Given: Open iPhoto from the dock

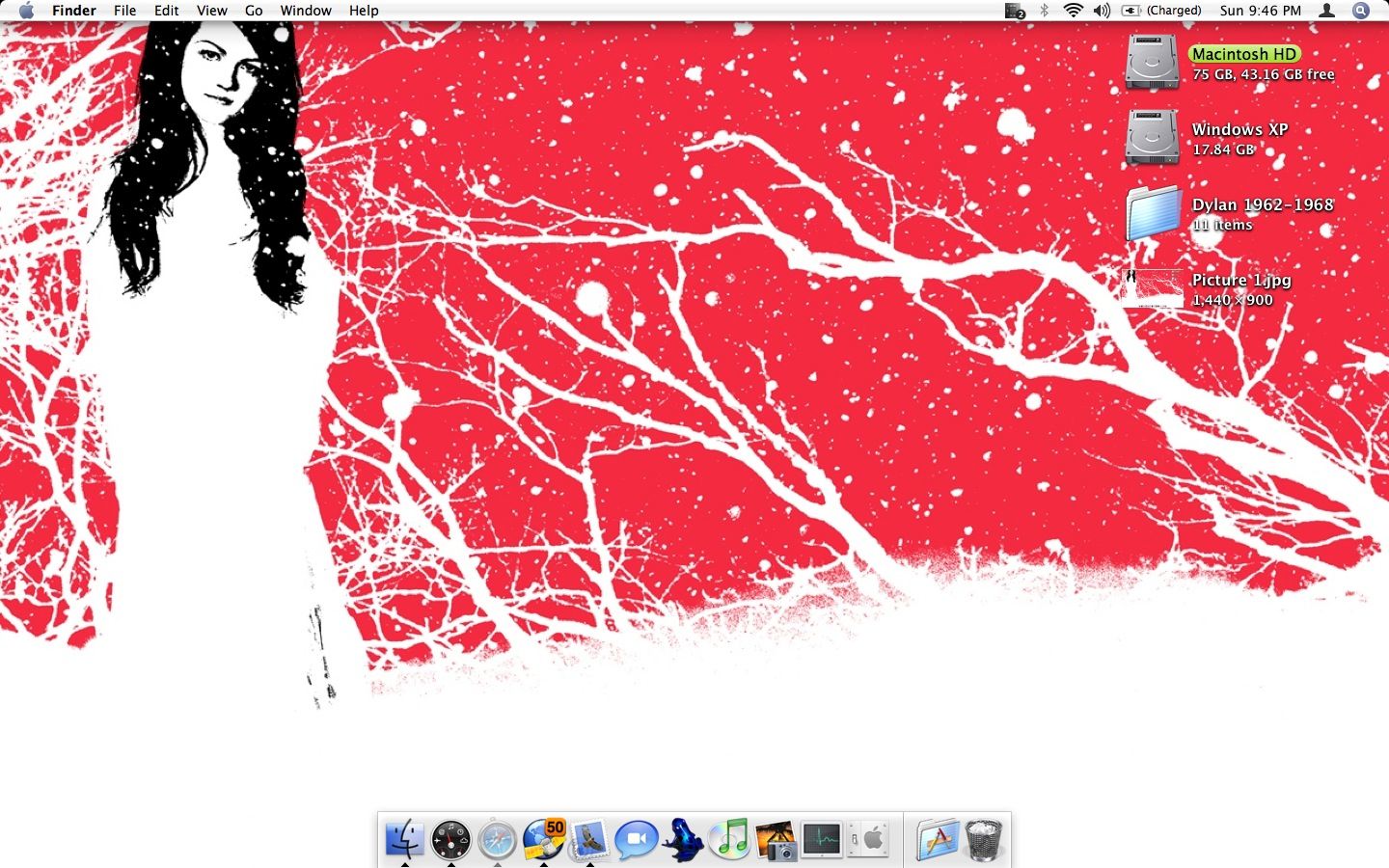Looking at the screenshot, I should pyautogui.click(x=776, y=840).
